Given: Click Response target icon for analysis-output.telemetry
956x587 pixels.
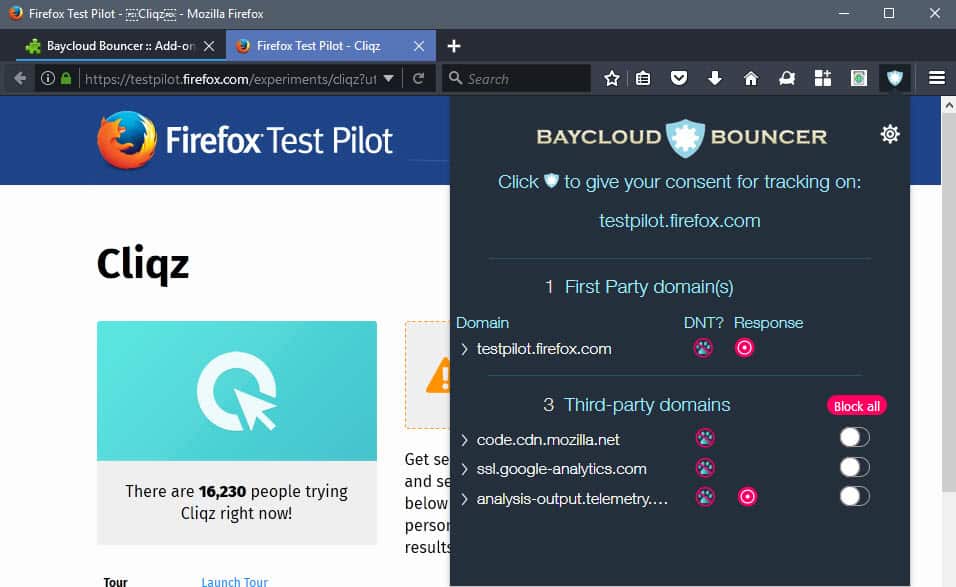Looking at the screenshot, I should [x=747, y=497].
